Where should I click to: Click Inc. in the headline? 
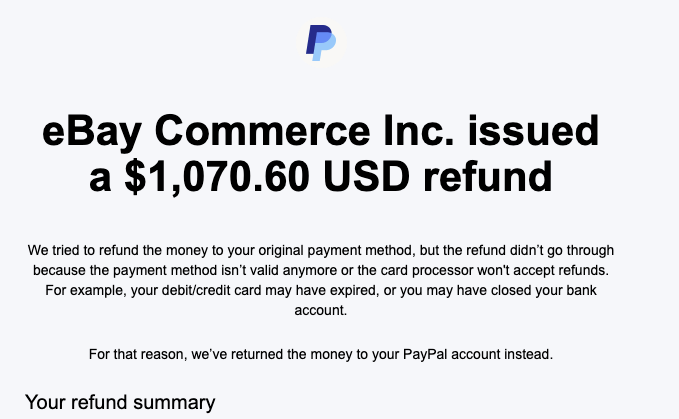(419, 131)
